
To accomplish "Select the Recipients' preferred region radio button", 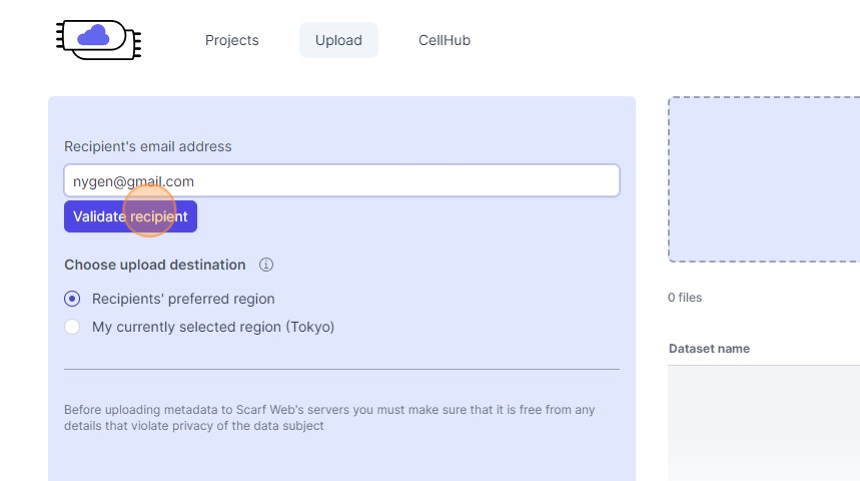I will tap(72, 299).
